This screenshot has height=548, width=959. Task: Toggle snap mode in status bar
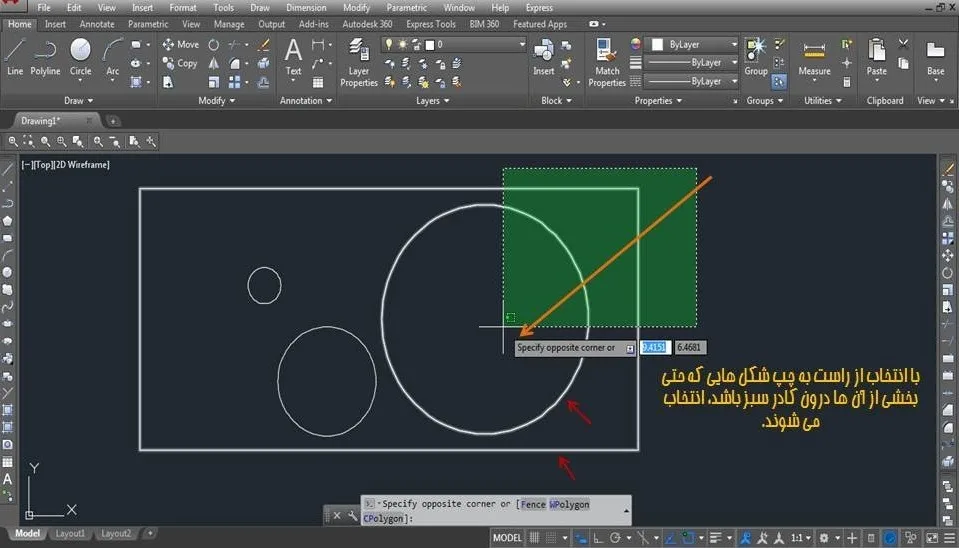click(552, 538)
